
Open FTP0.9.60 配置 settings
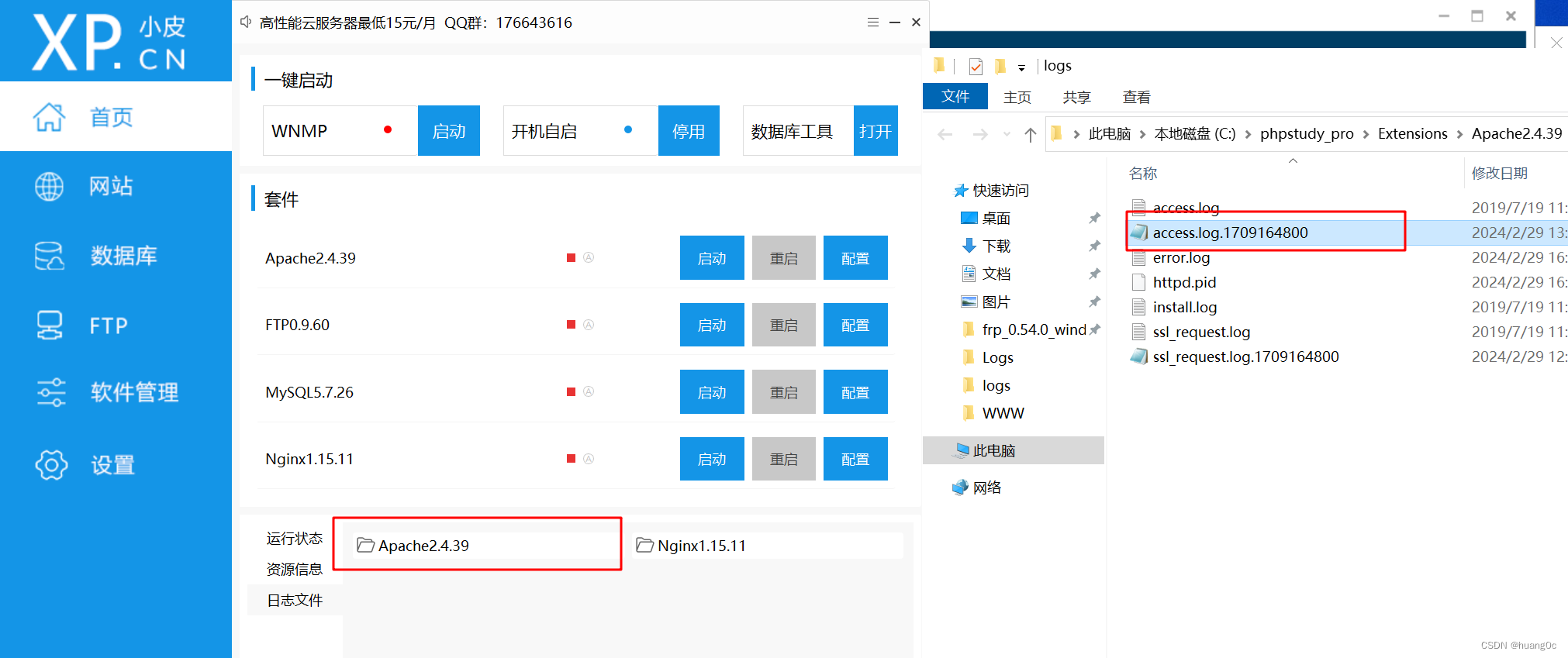855,325
